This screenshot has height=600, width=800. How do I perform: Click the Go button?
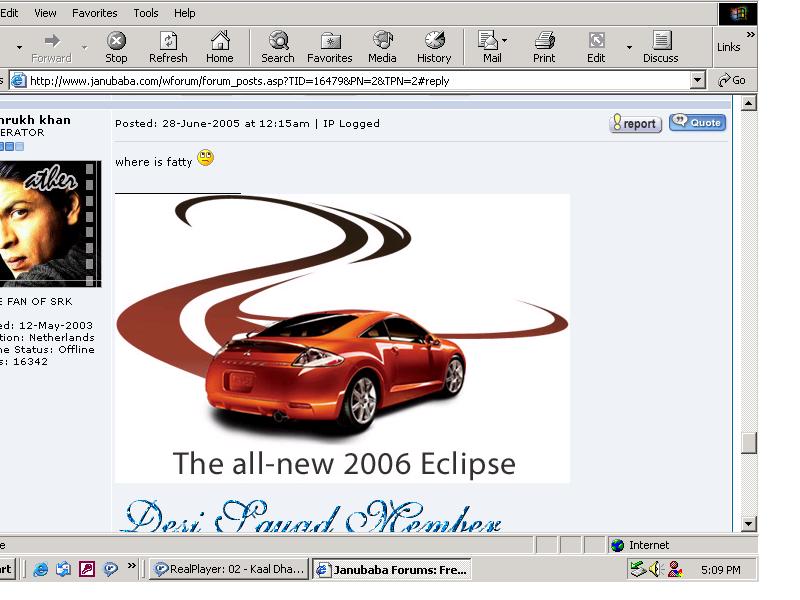732,81
